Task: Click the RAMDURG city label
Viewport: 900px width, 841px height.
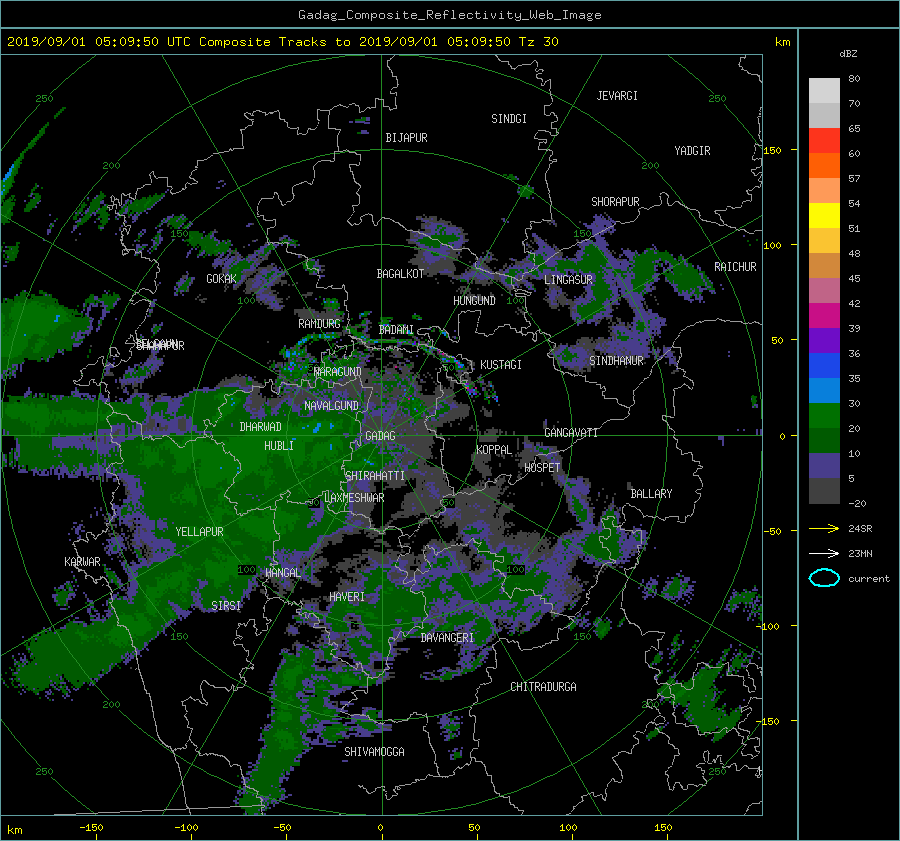Action: [x=319, y=324]
